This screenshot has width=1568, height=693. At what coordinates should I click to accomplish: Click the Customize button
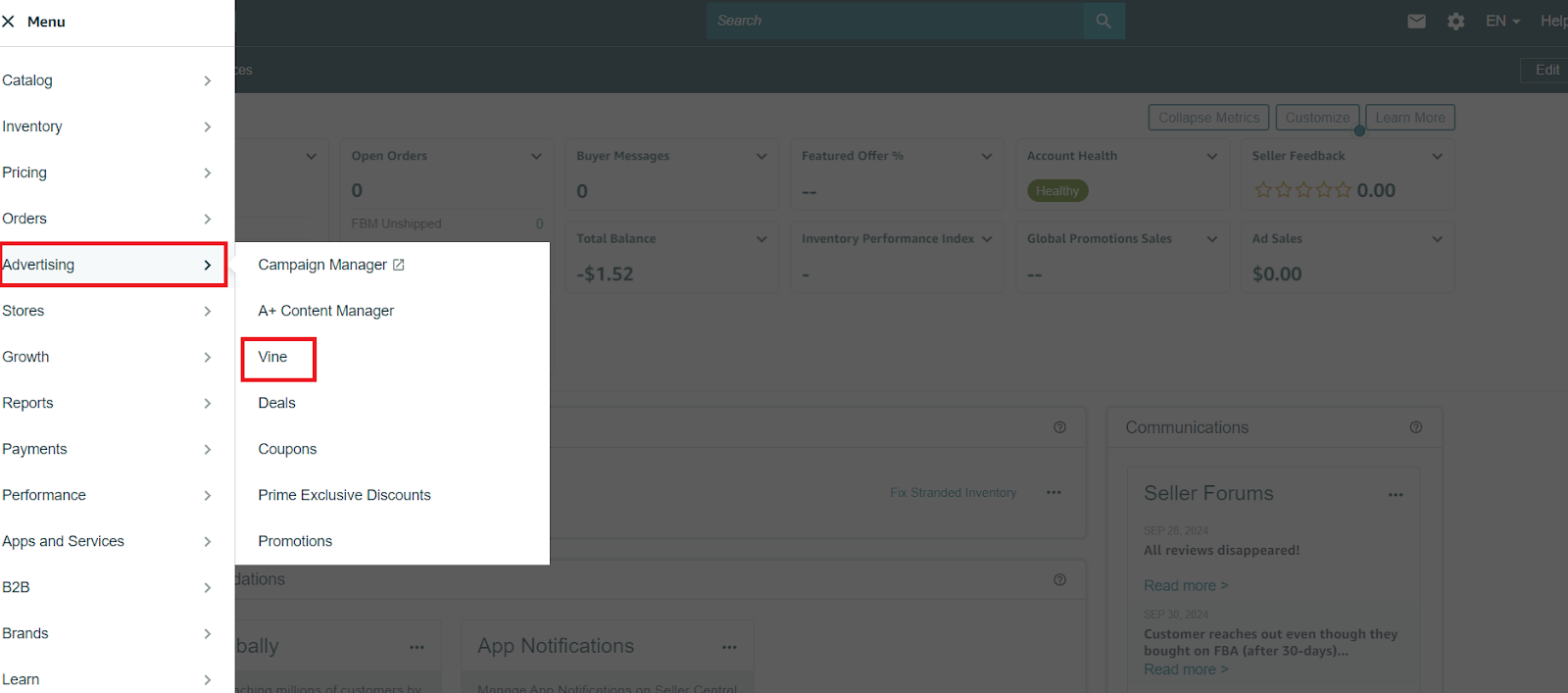(x=1317, y=118)
